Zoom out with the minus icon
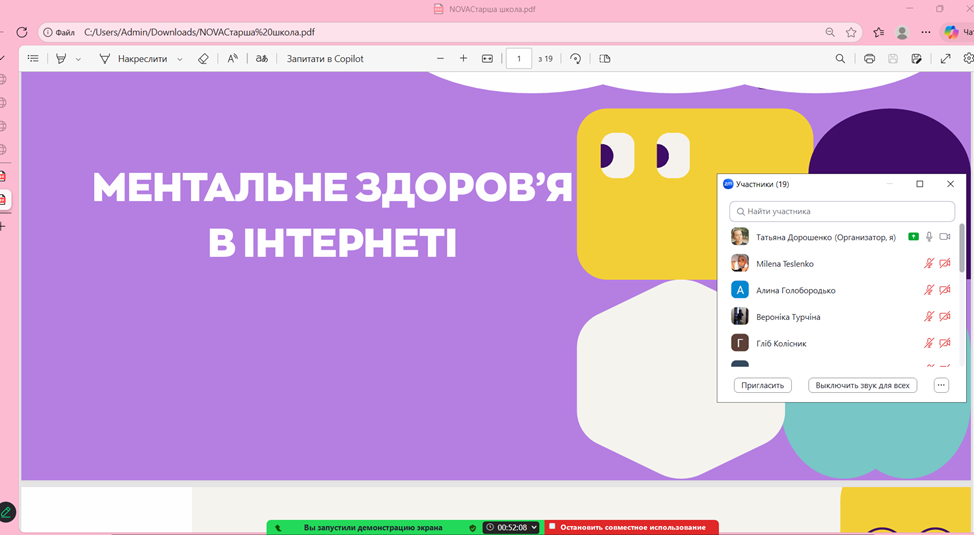974x535 pixels. pos(440,59)
